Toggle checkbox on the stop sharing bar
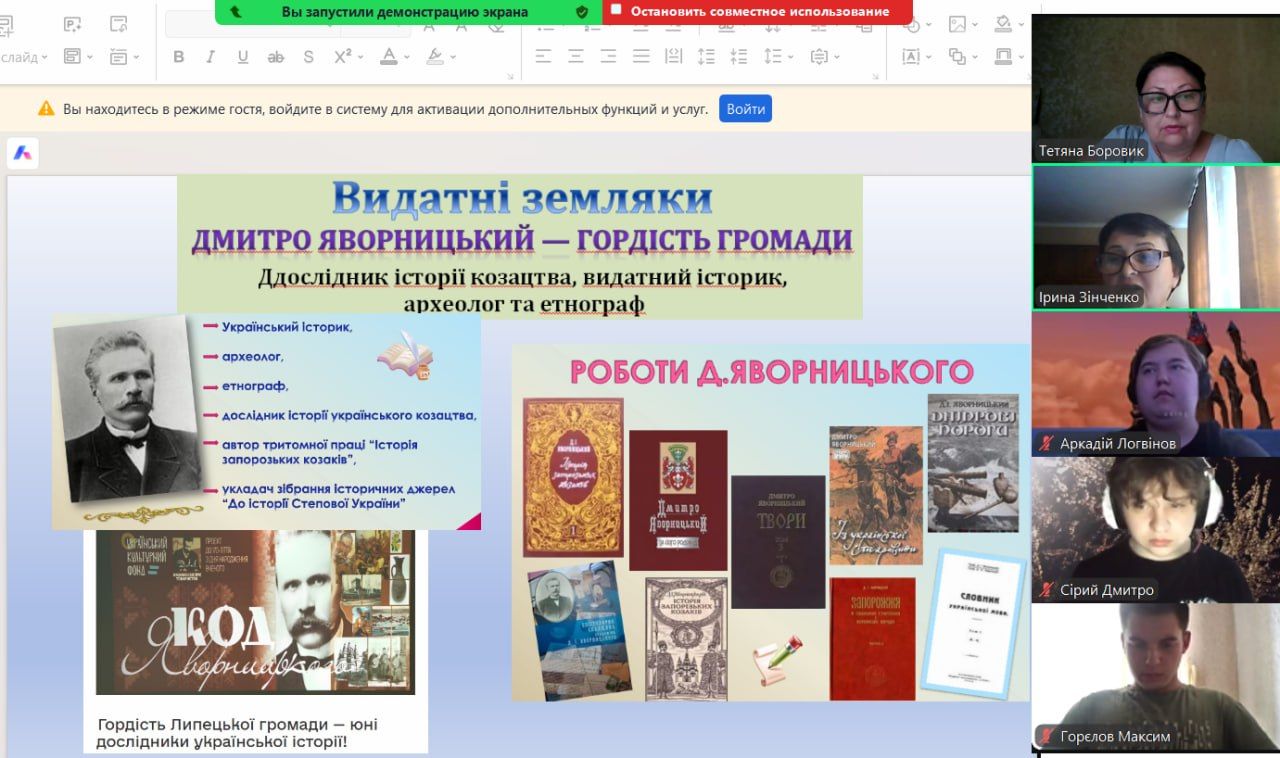 [615, 10]
